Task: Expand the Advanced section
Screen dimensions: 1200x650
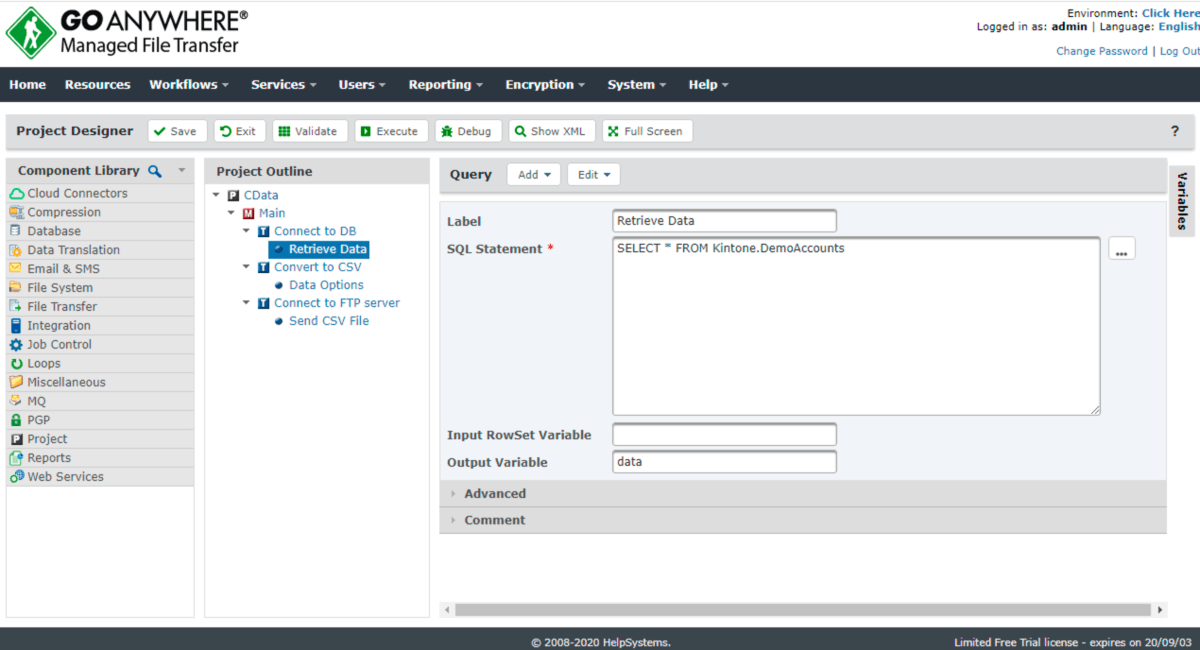Action: pos(803,494)
